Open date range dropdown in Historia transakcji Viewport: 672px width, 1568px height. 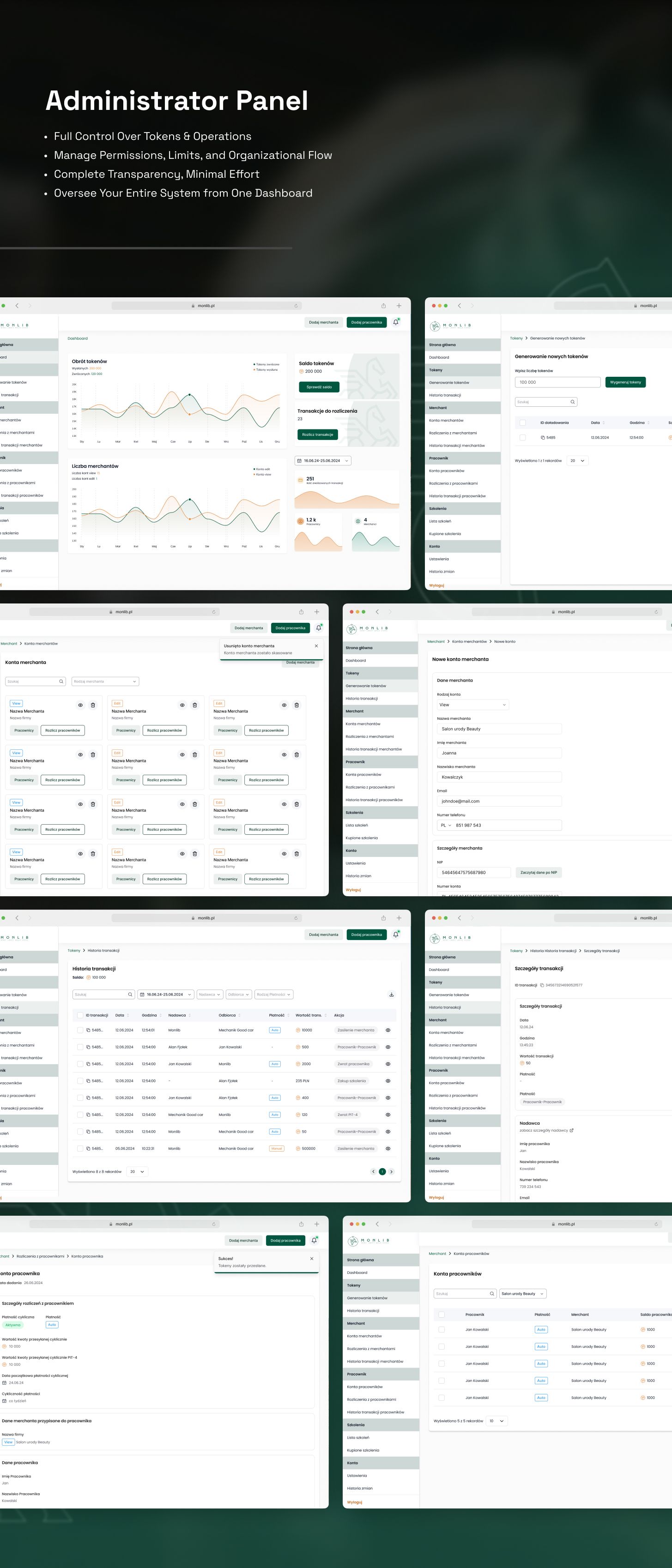click(165, 995)
